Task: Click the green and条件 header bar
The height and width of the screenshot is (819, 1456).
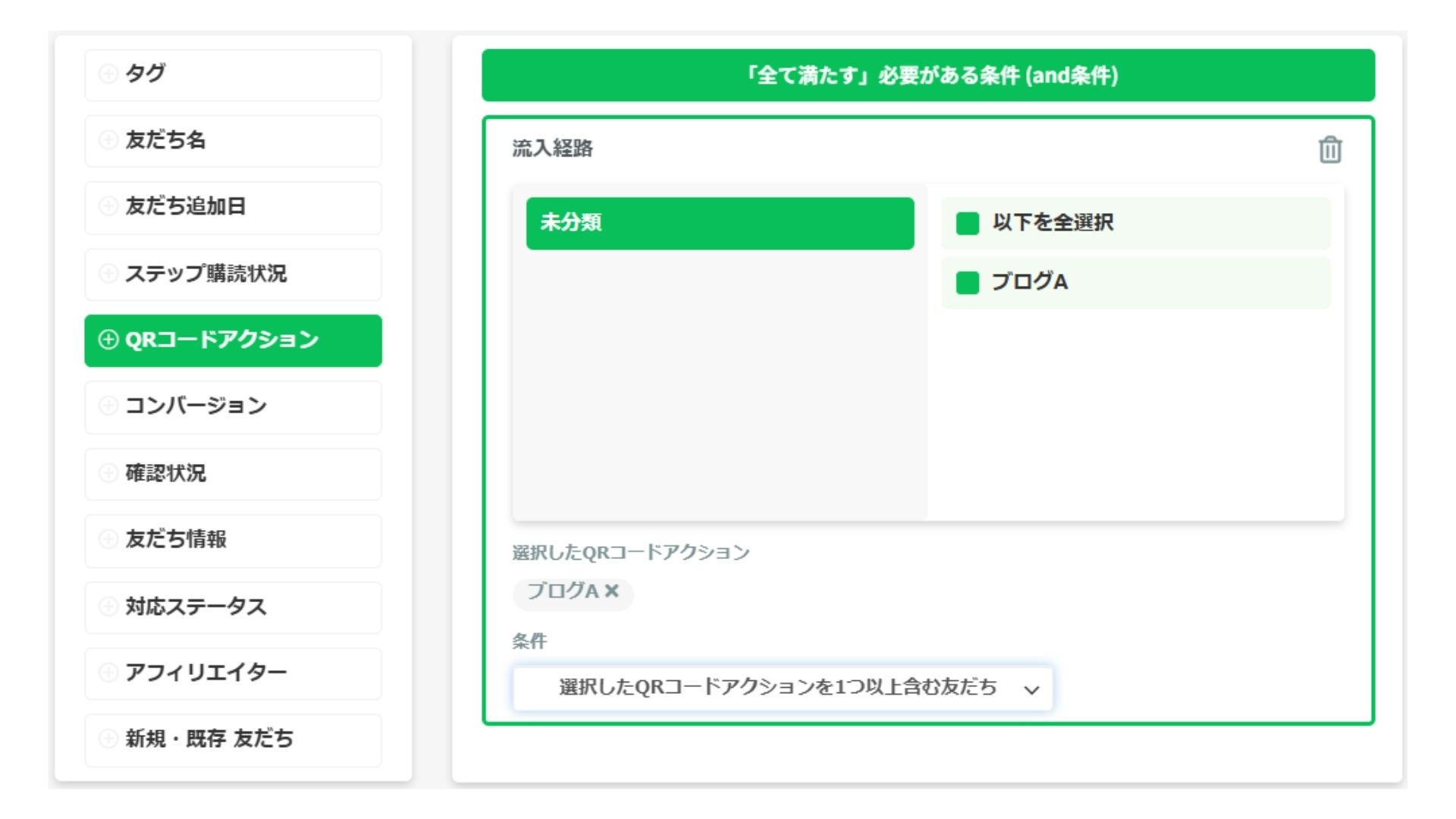Action: point(928,75)
